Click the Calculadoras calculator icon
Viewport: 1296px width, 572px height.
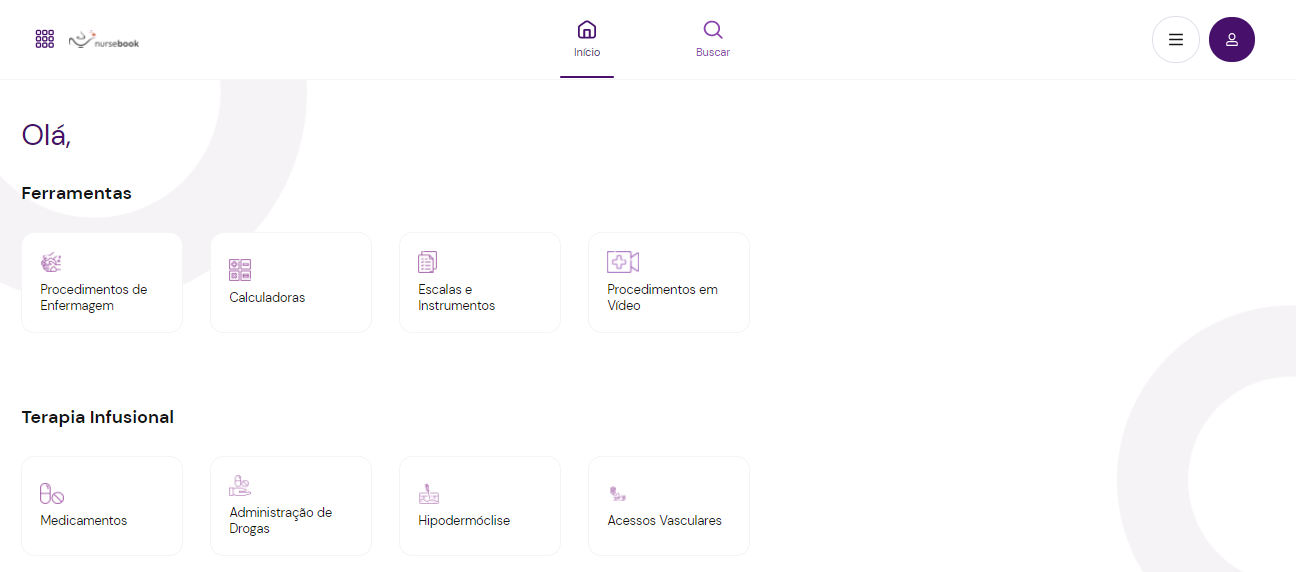tap(240, 269)
